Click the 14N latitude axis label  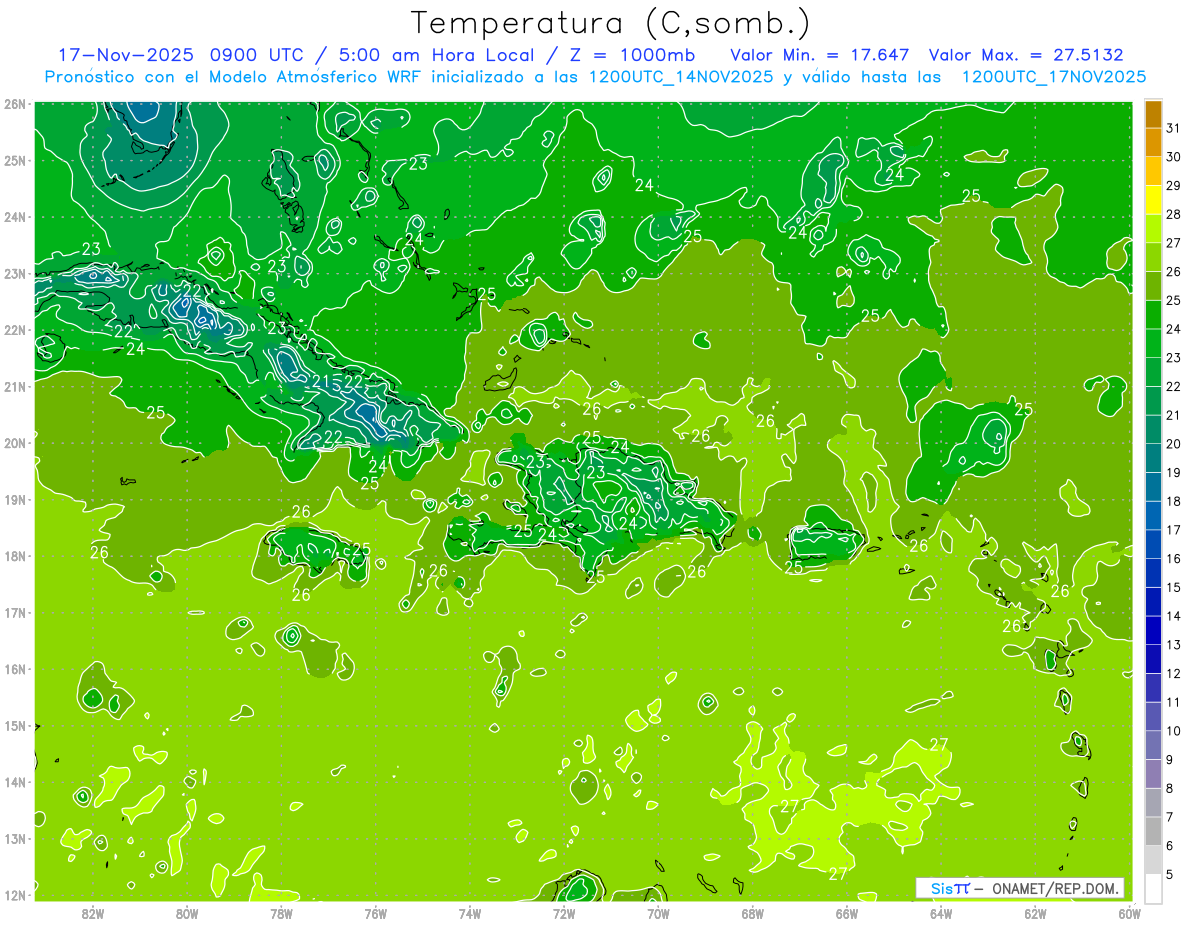pos(14,781)
